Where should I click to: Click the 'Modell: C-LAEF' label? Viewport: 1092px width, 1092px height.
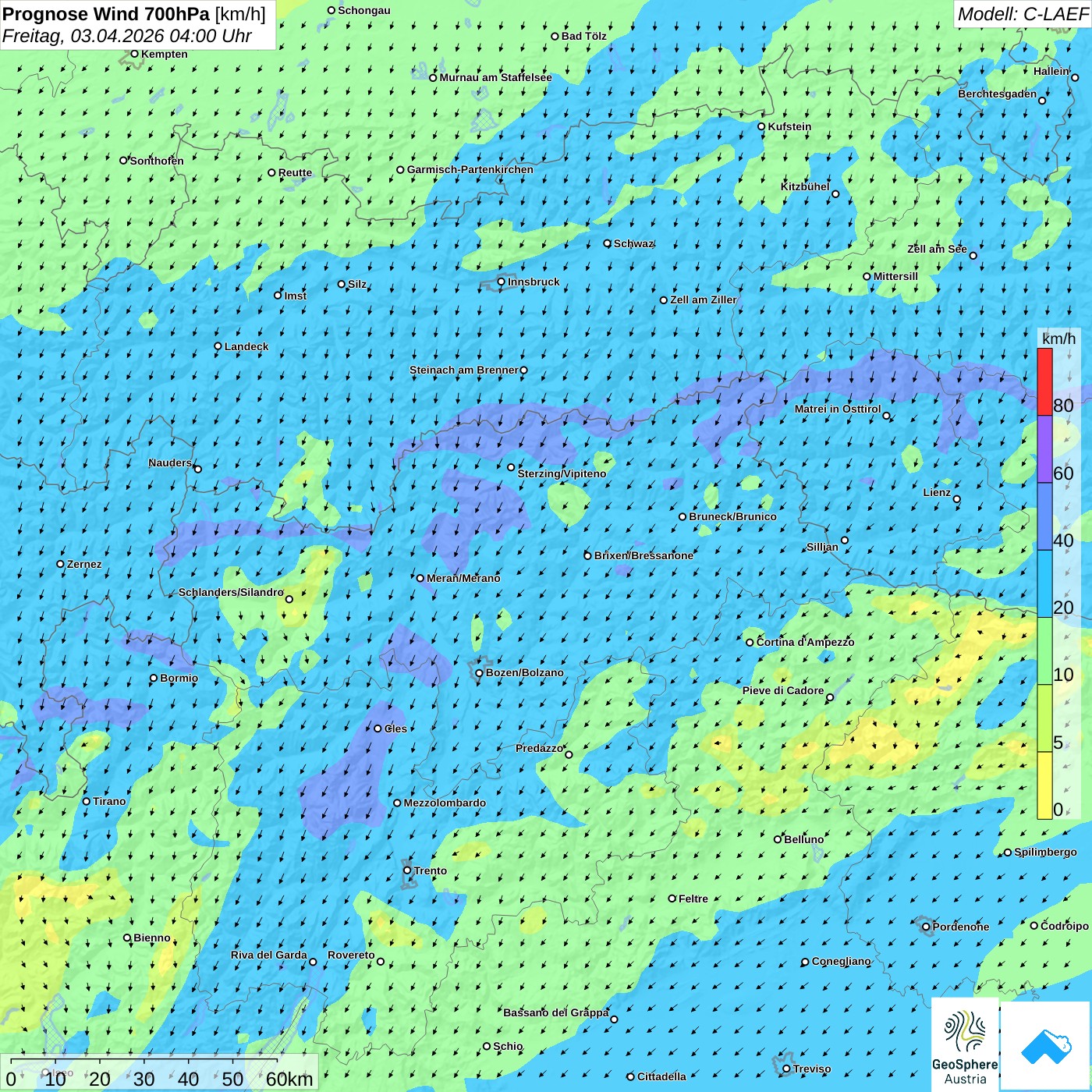coord(1023,14)
